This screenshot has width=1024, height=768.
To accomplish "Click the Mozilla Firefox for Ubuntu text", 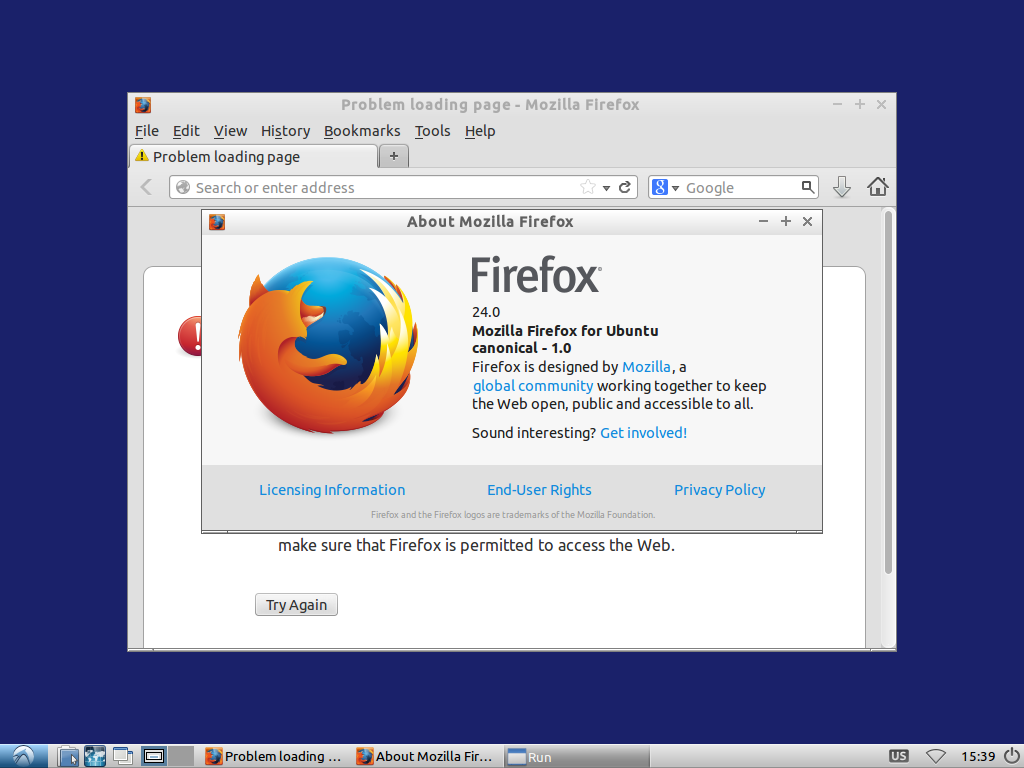I will pyautogui.click(x=565, y=331).
